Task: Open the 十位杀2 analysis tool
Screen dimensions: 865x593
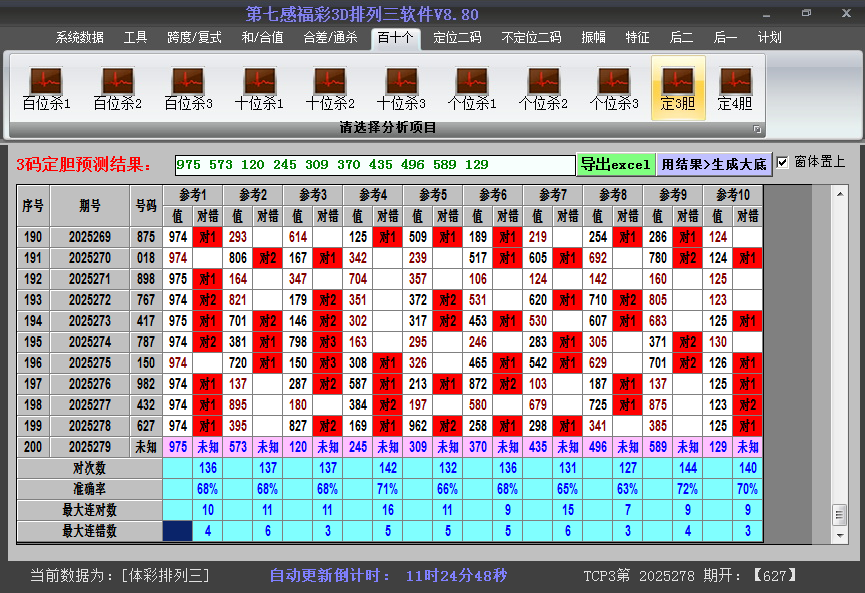Action: point(330,82)
